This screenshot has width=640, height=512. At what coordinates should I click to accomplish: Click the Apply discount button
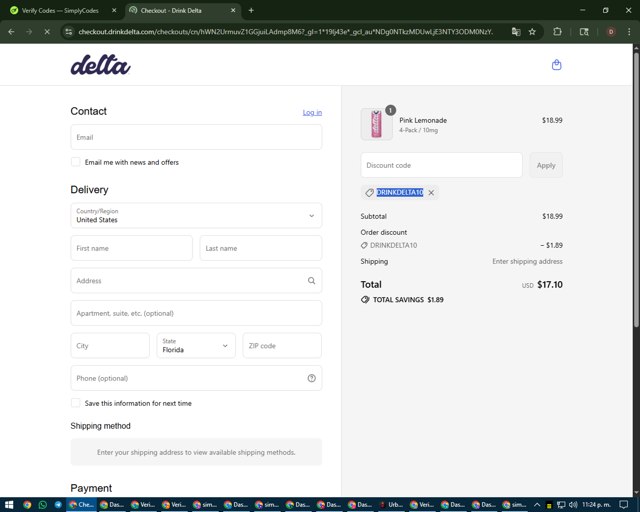click(546, 165)
